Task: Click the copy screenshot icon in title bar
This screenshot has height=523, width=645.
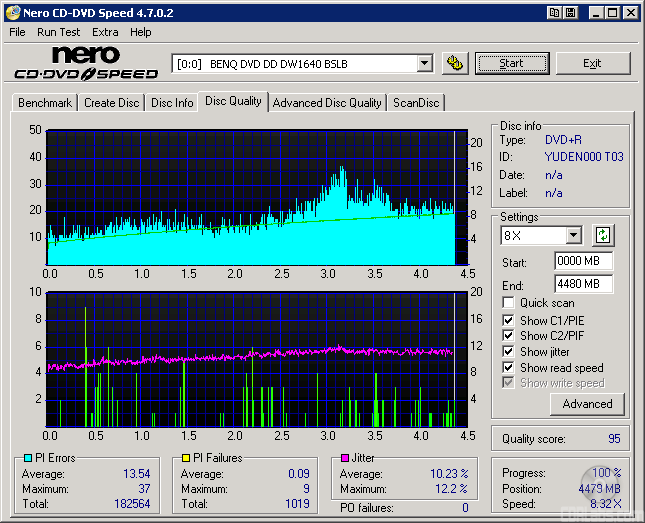Action: click(553, 13)
